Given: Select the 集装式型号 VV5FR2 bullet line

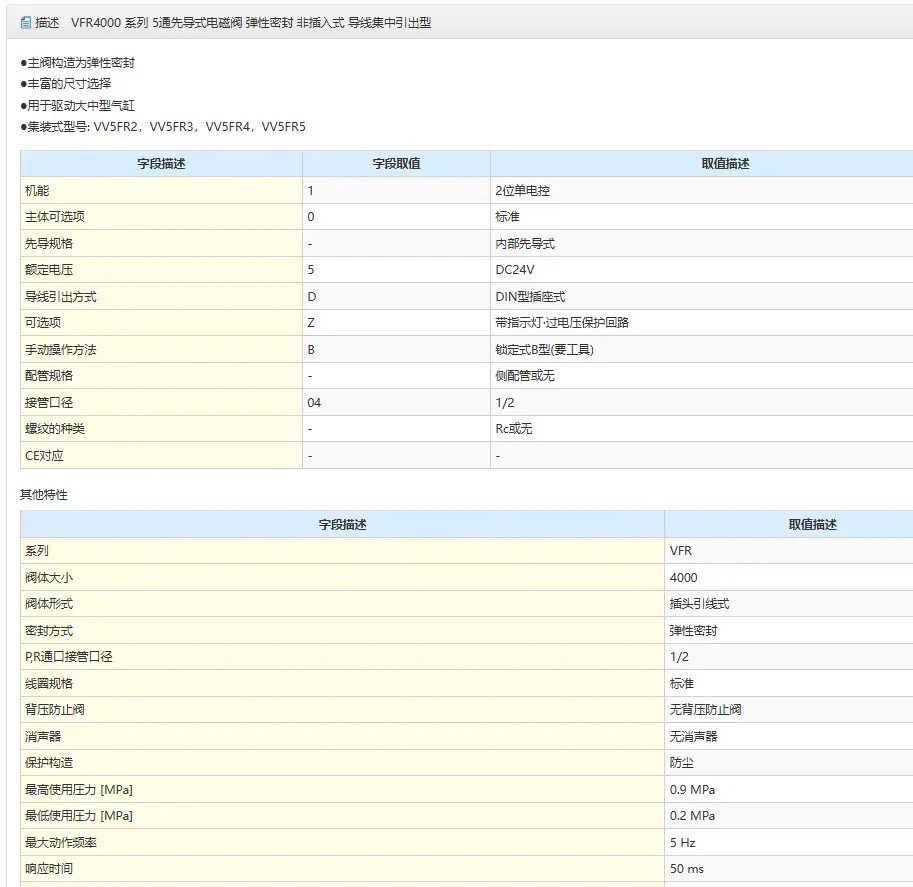Looking at the screenshot, I should (x=163, y=126).
